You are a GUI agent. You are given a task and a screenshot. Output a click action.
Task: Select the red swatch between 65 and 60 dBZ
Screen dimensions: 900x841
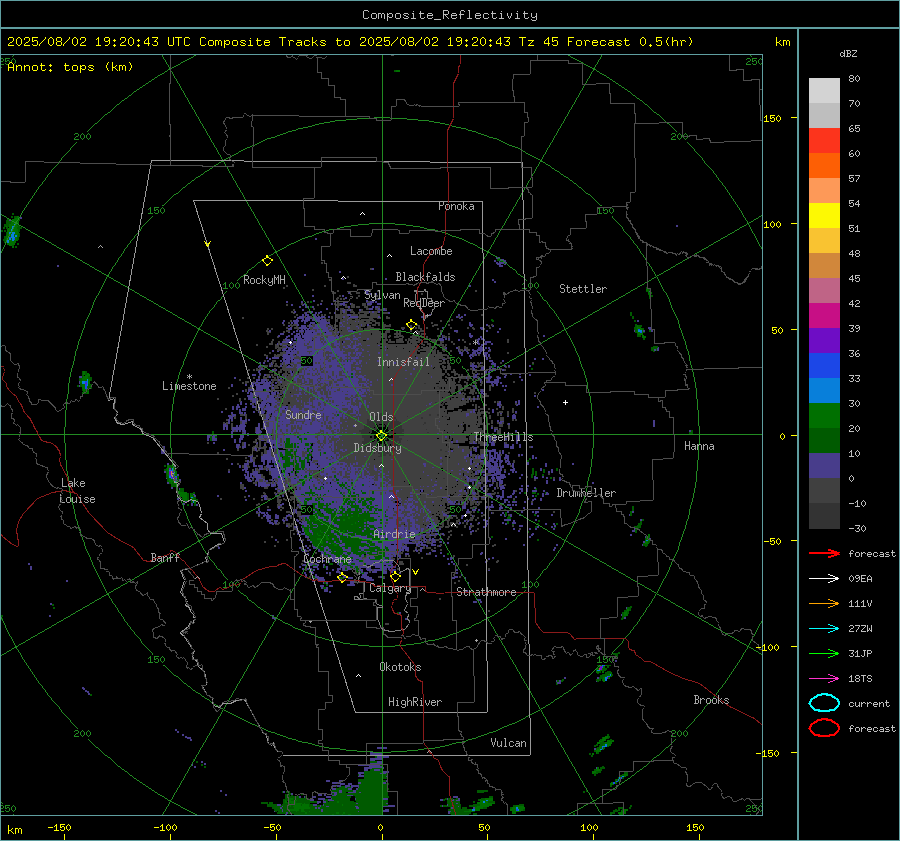tap(824, 140)
